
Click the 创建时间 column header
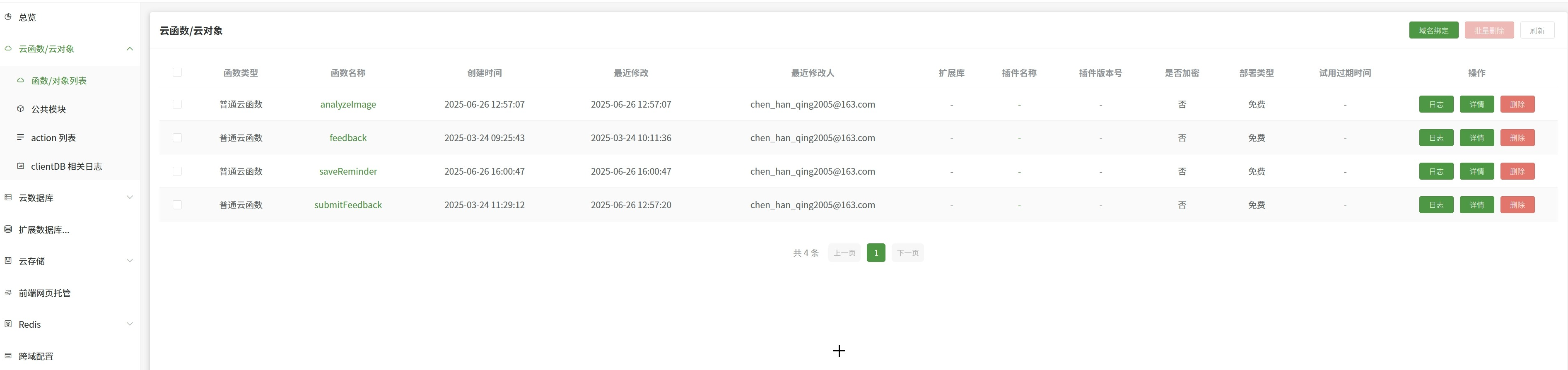coord(485,72)
